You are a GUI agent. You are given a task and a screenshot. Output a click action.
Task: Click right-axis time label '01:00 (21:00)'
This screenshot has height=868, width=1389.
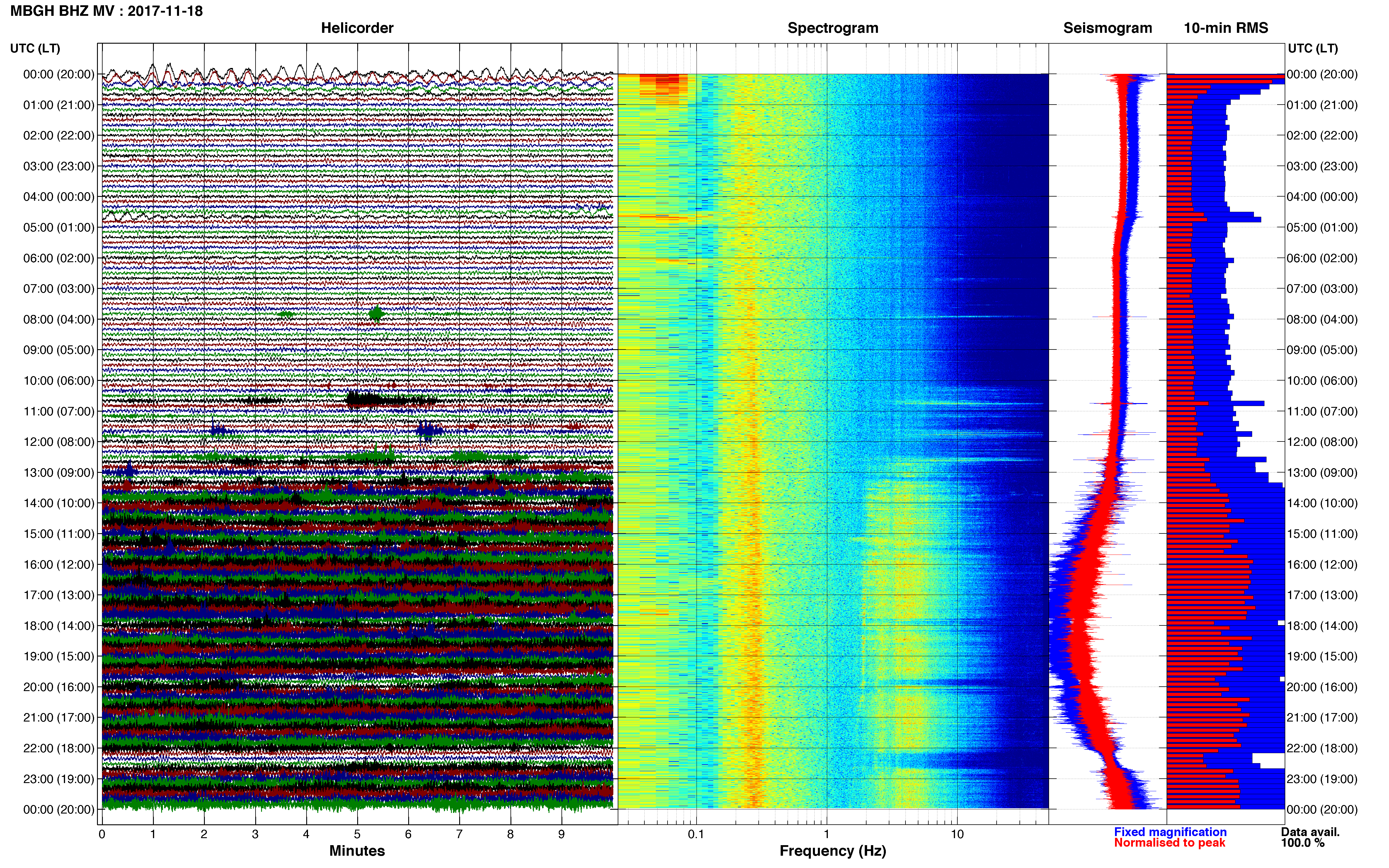click(1322, 105)
